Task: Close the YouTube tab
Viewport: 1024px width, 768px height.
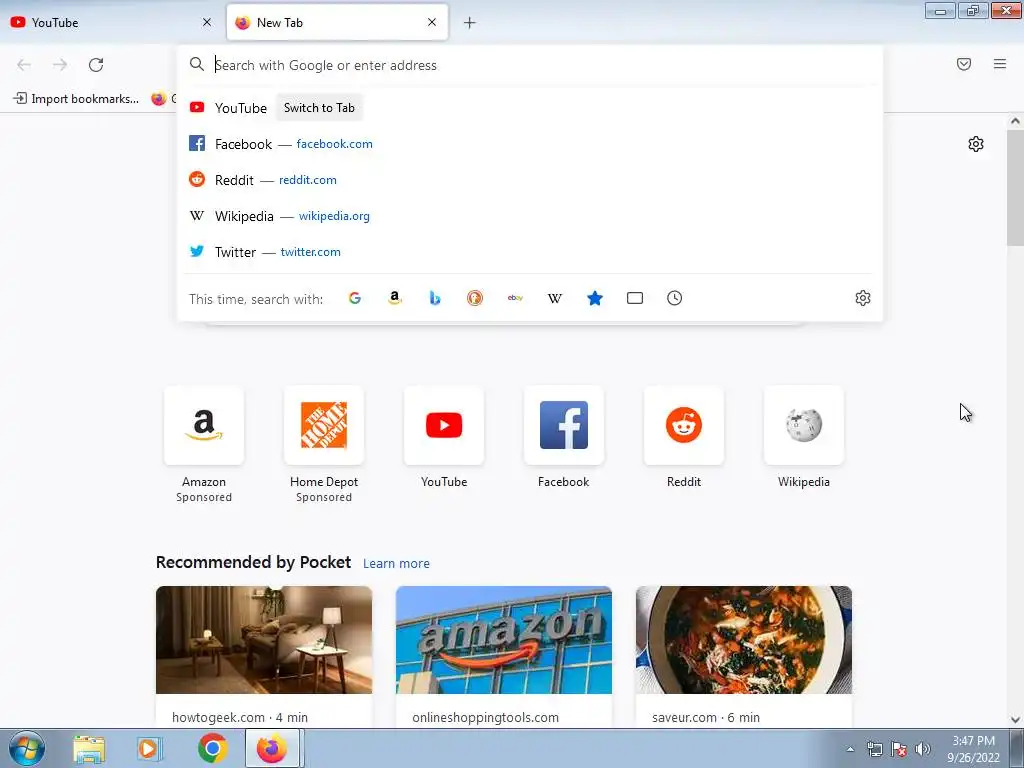Action: pyautogui.click(x=207, y=22)
